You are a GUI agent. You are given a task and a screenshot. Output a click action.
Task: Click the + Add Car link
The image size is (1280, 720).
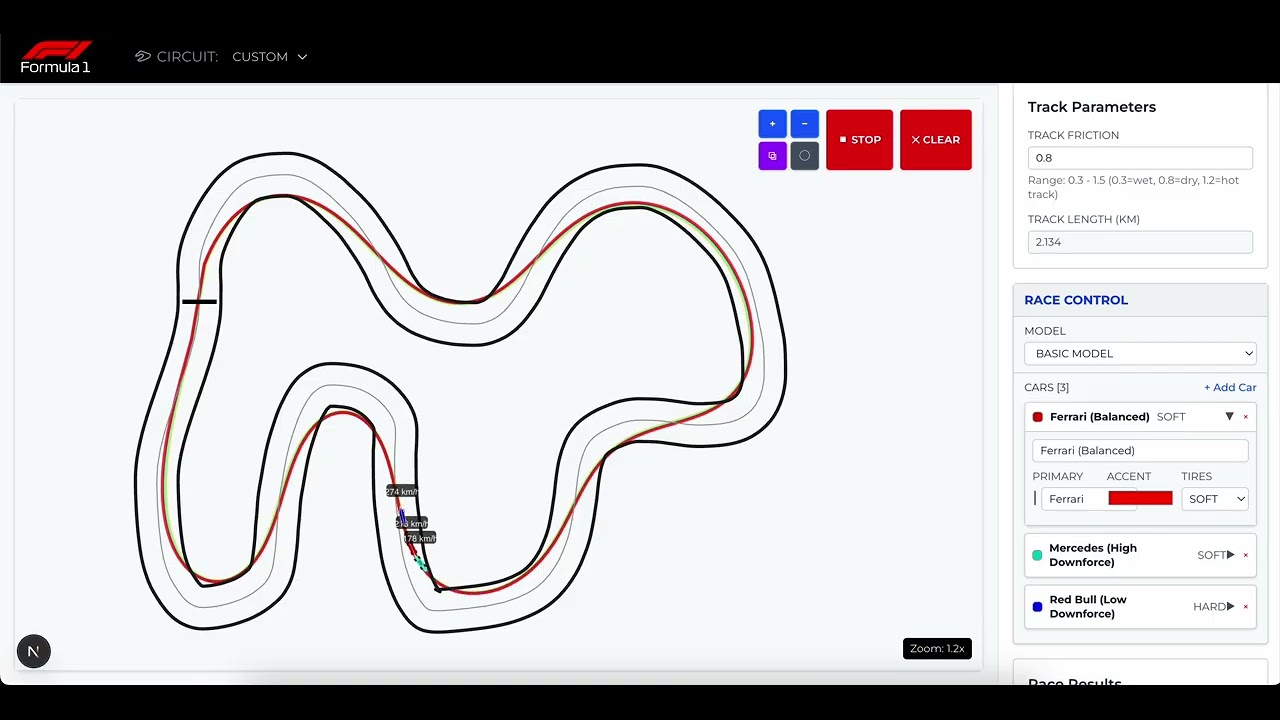[x=1230, y=388]
